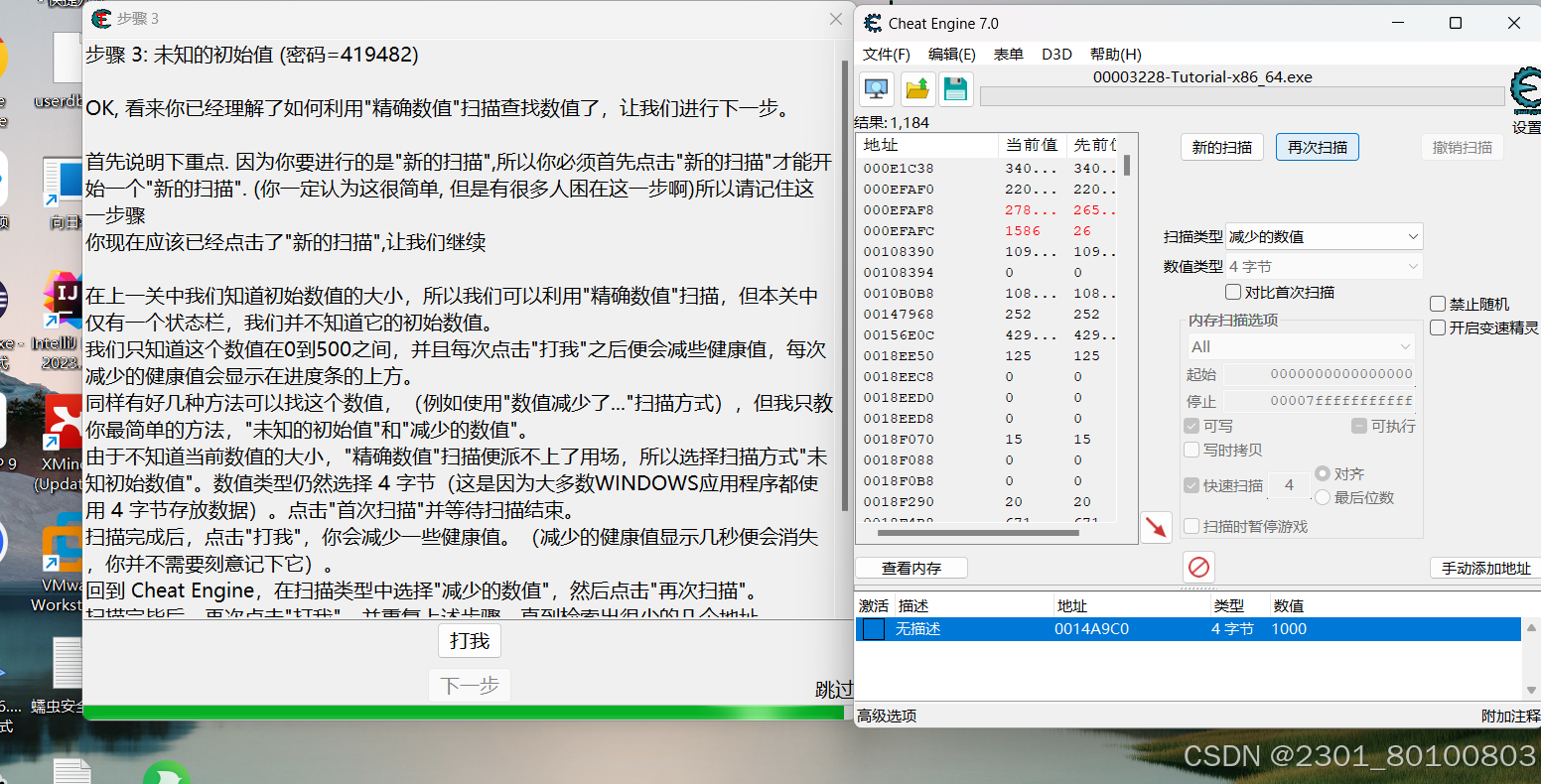Select result address 000E1C38
This screenshot has width=1541, height=784.
coord(898,169)
